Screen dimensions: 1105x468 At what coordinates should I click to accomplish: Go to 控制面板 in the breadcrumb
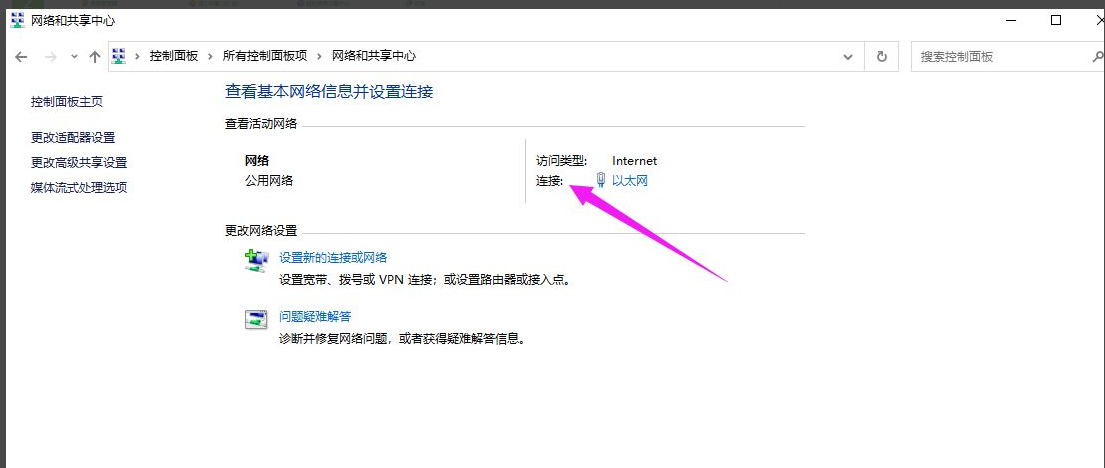[x=174, y=57]
